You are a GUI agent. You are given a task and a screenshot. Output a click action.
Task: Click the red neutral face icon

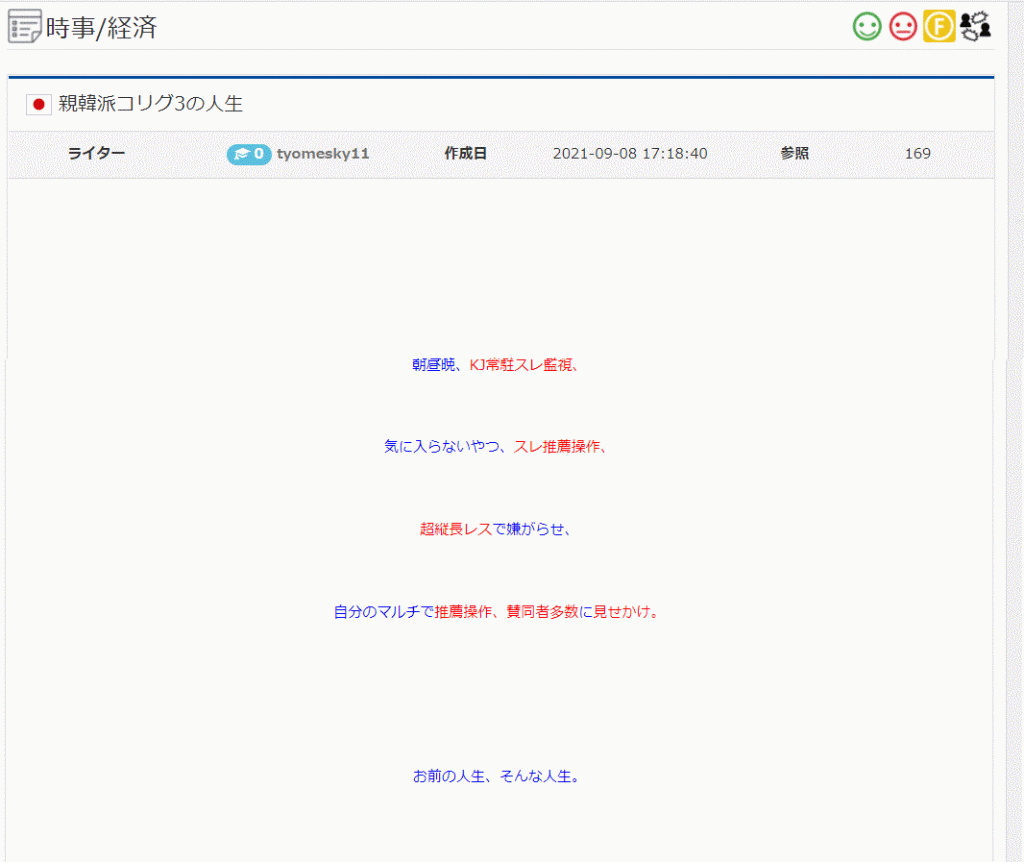(x=903, y=26)
